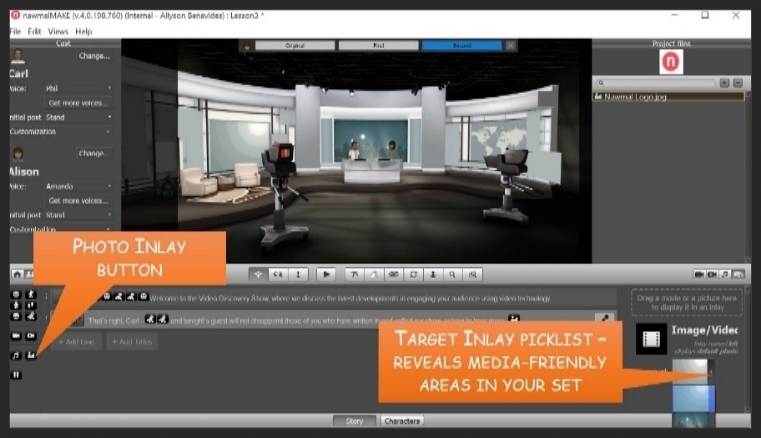Click the pause icon in left palette

[x=16, y=375]
